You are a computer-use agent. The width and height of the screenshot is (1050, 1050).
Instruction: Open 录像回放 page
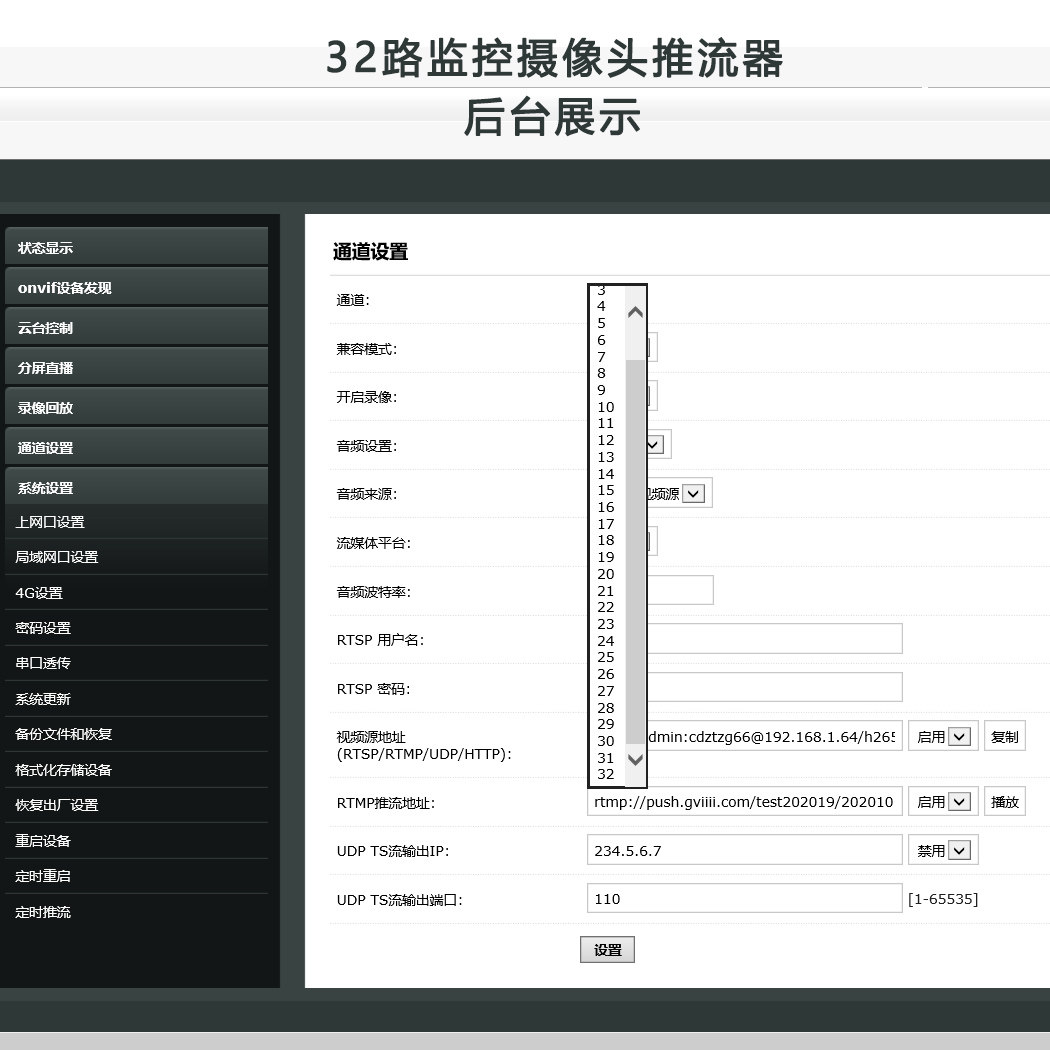tap(136, 407)
